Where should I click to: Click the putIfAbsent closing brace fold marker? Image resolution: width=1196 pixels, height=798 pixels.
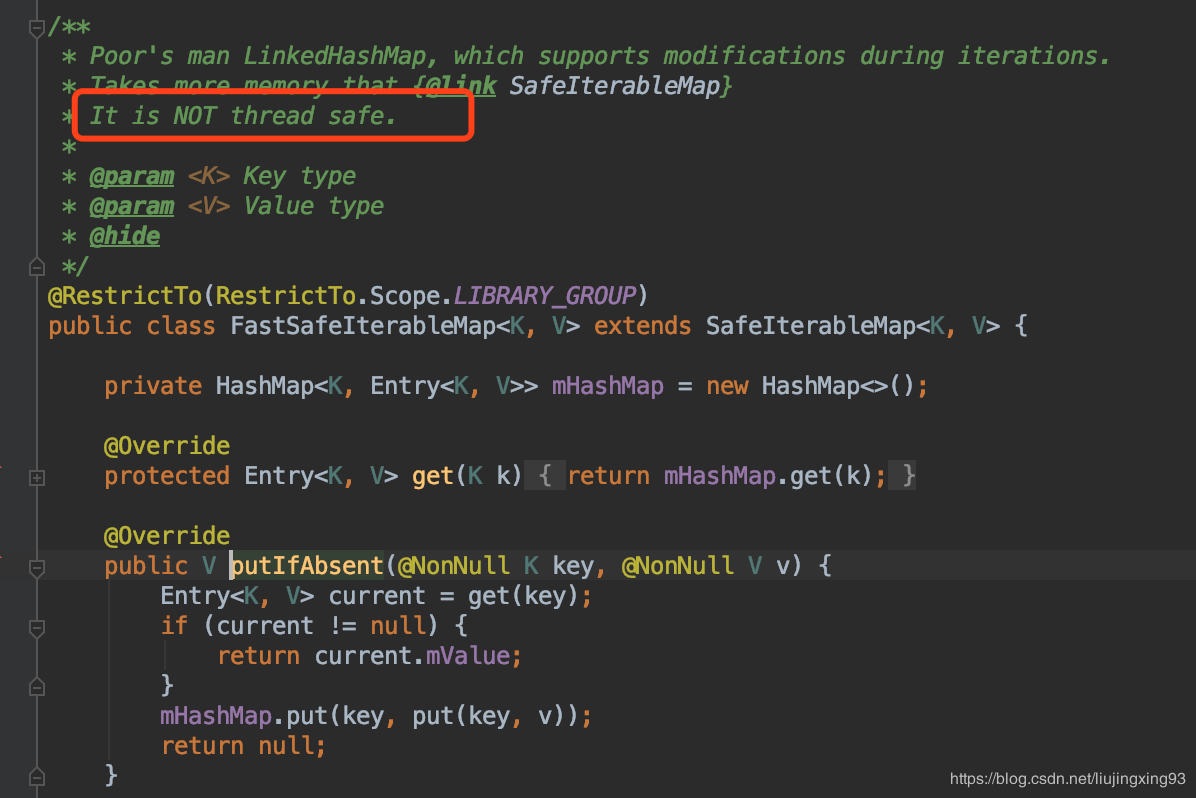pyautogui.click(x=36, y=777)
